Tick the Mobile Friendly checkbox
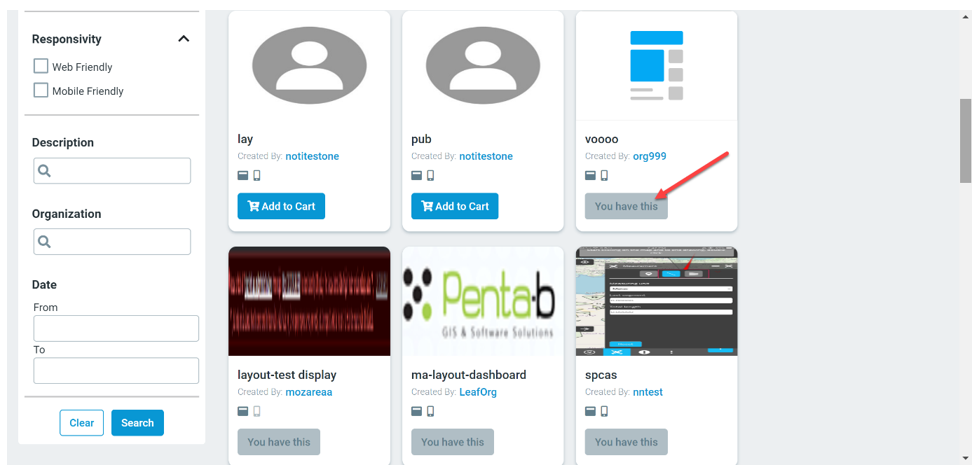 point(41,91)
